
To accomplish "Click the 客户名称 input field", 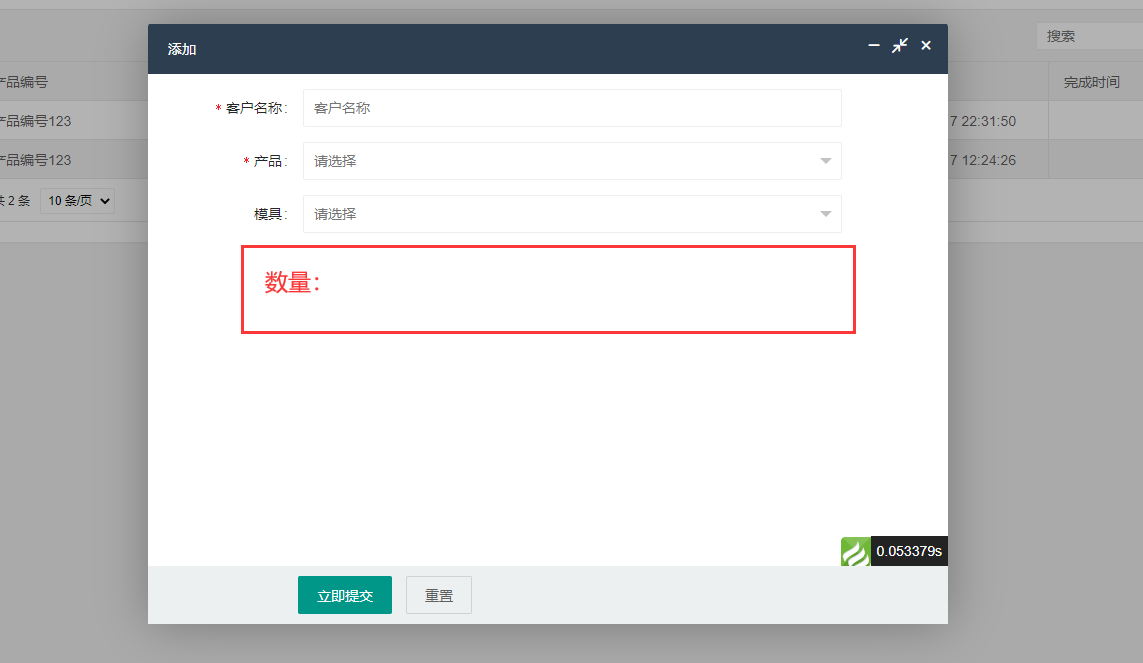I will (572, 108).
